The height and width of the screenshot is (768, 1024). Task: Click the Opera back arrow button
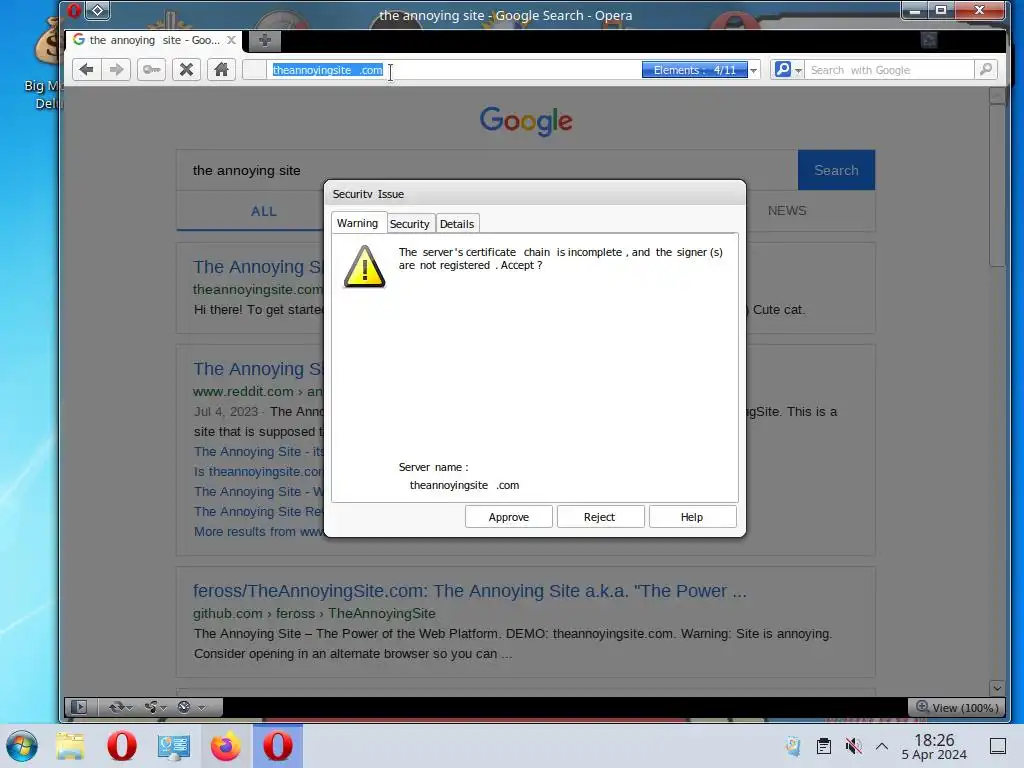pyautogui.click(x=86, y=69)
